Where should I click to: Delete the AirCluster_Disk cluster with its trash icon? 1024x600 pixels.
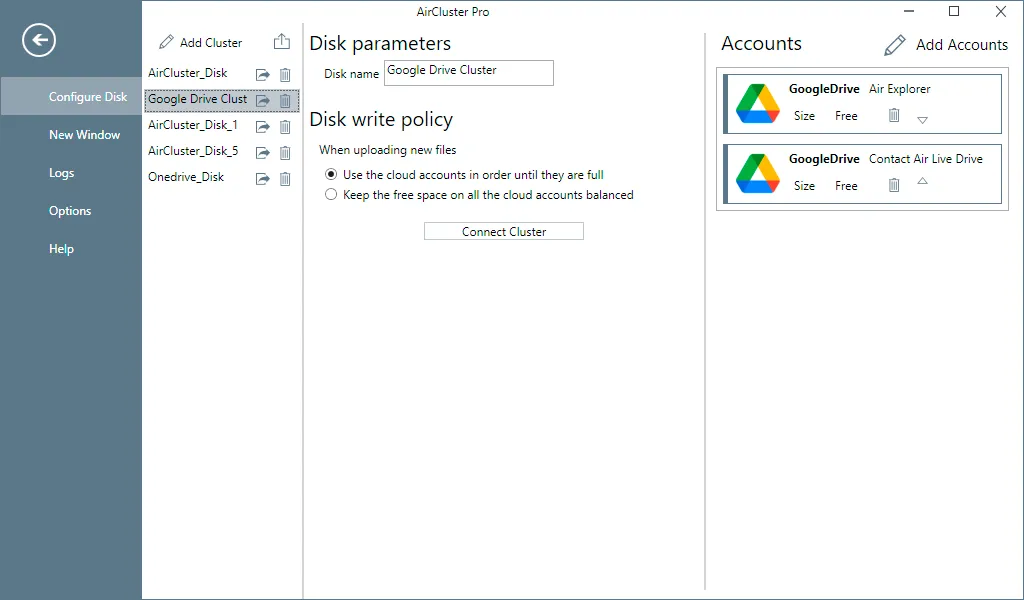(285, 74)
